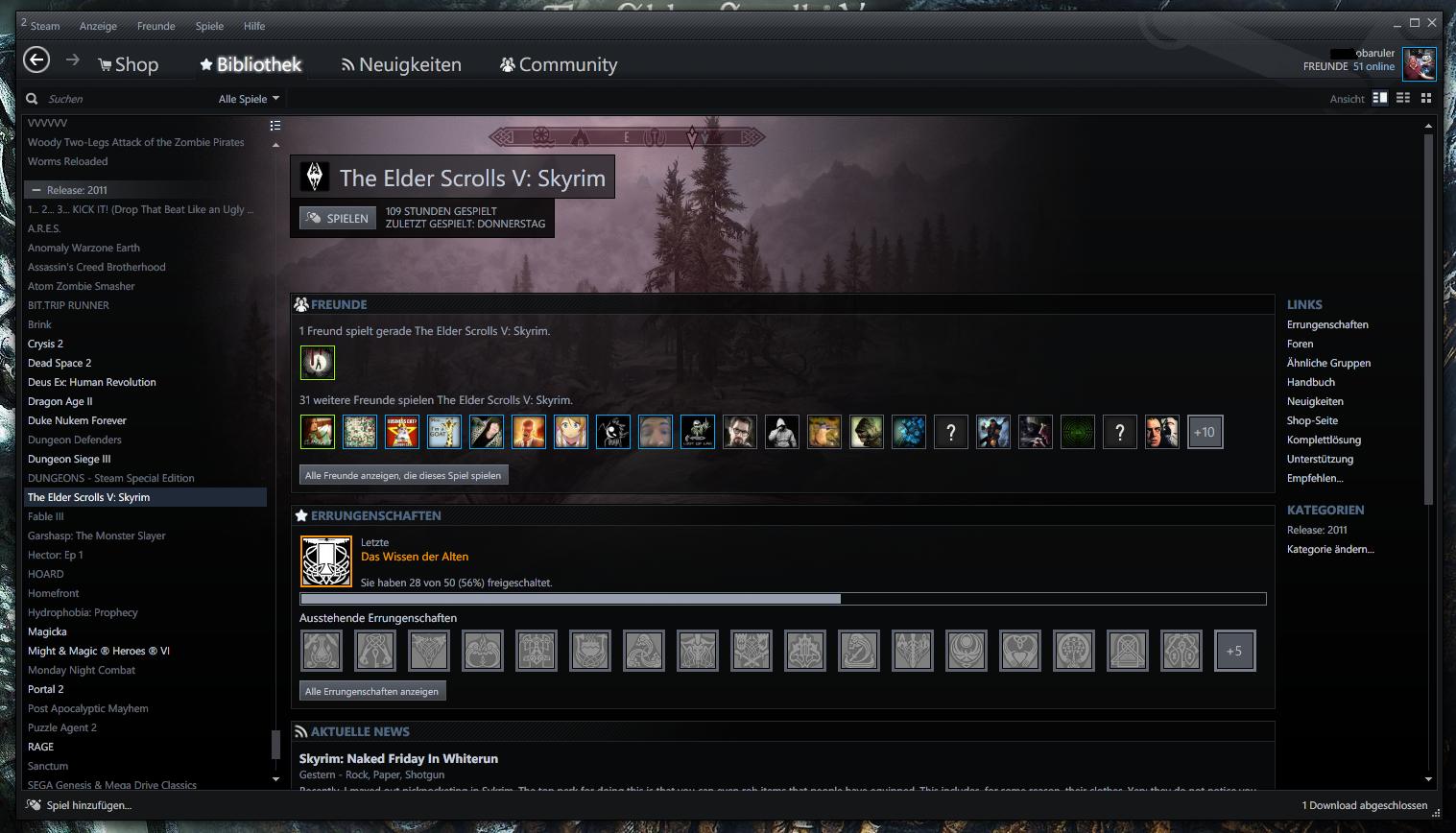This screenshot has width=1456, height=833.
Task: Click the Aktuelle News feed icon
Action: [x=301, y=731]
